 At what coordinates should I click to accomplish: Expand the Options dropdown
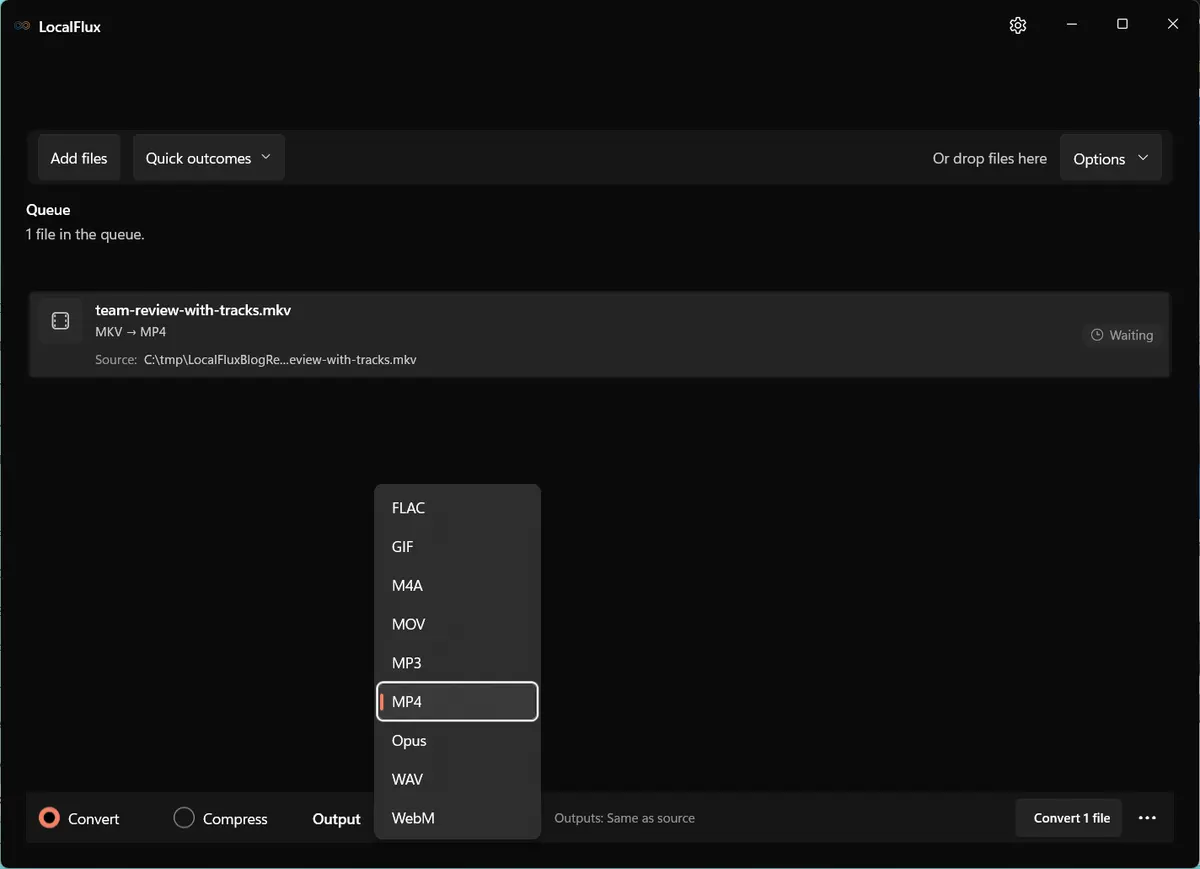point(1111,158)
